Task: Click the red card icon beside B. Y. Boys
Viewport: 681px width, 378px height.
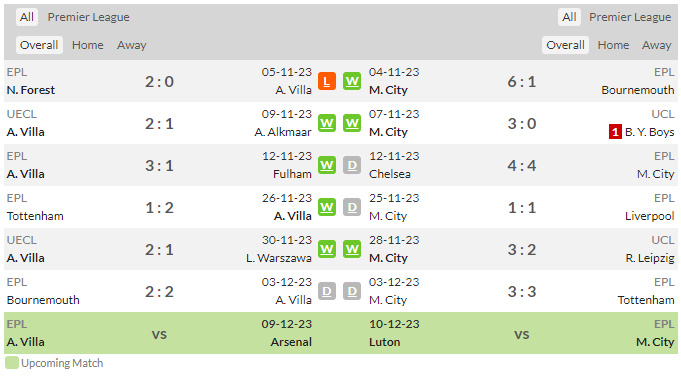Action: (x=615, y=132)
